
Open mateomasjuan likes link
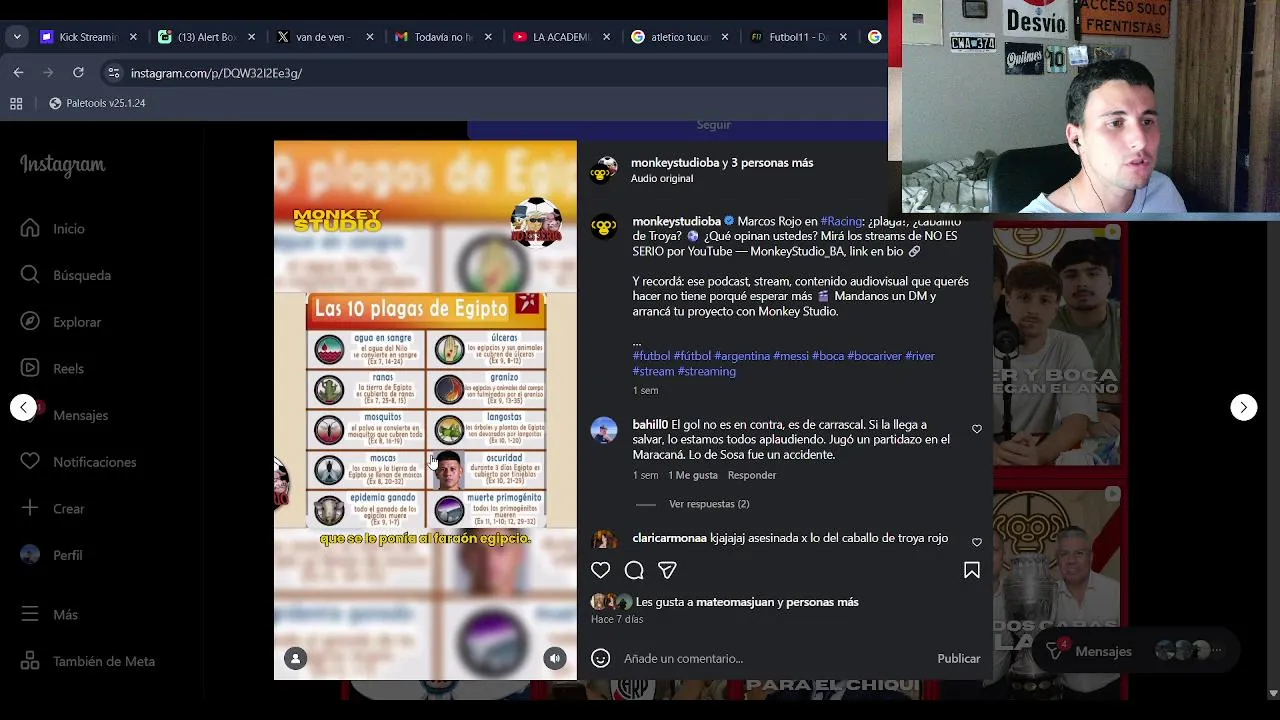[x=735, y=602]
